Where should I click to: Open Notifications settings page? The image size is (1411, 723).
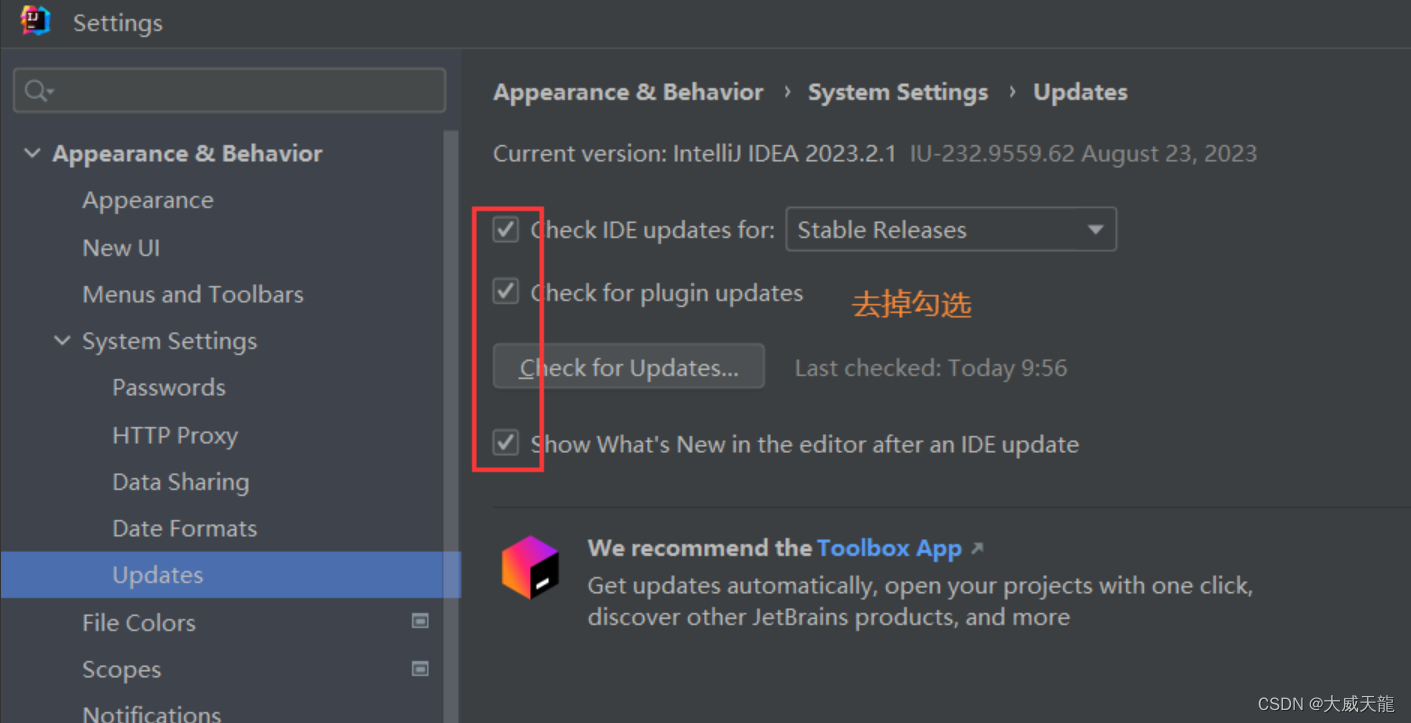[x=152, y=713]
